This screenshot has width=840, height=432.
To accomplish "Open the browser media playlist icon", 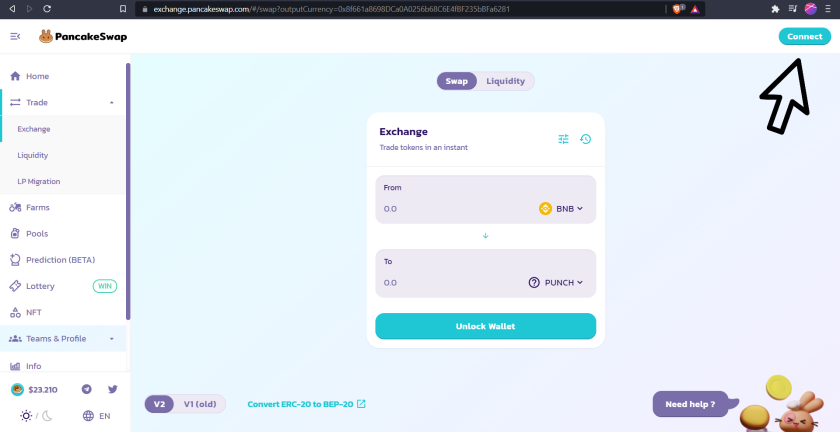I will click(x=793, y=9).
